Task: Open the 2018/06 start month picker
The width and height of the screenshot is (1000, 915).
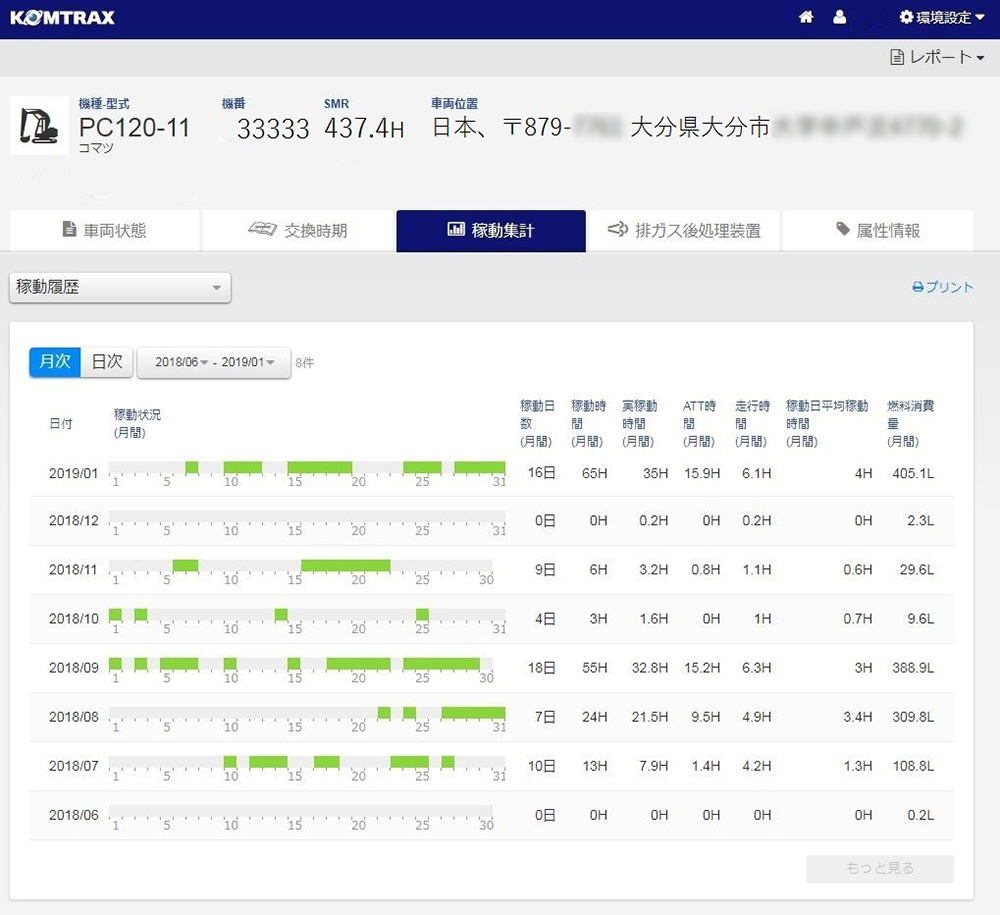Action: (181, 362)
